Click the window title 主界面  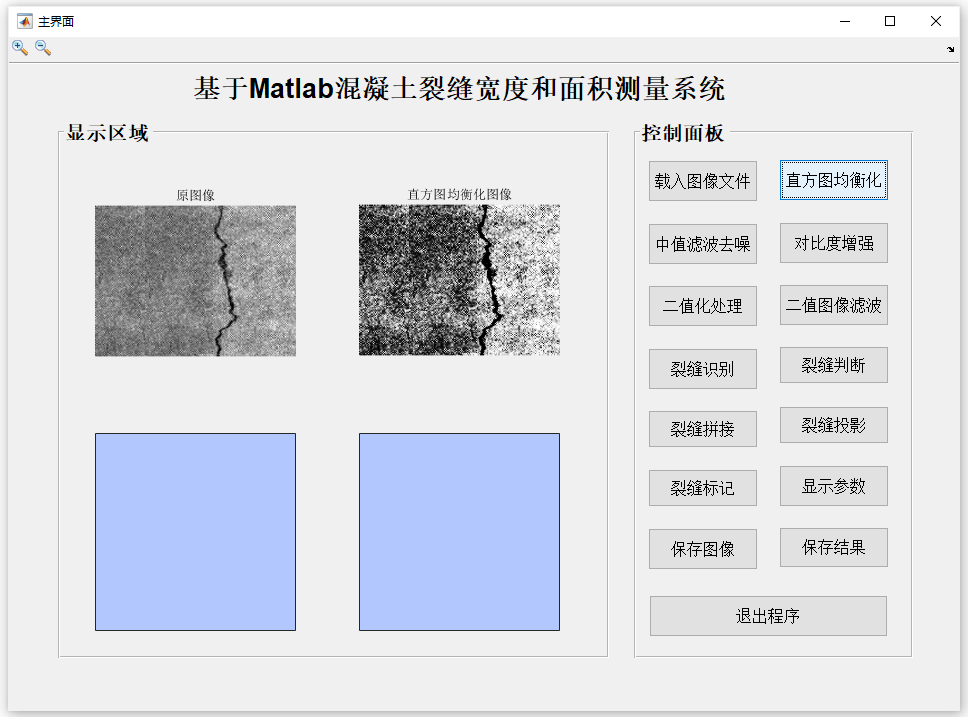(x=56, y=22)
